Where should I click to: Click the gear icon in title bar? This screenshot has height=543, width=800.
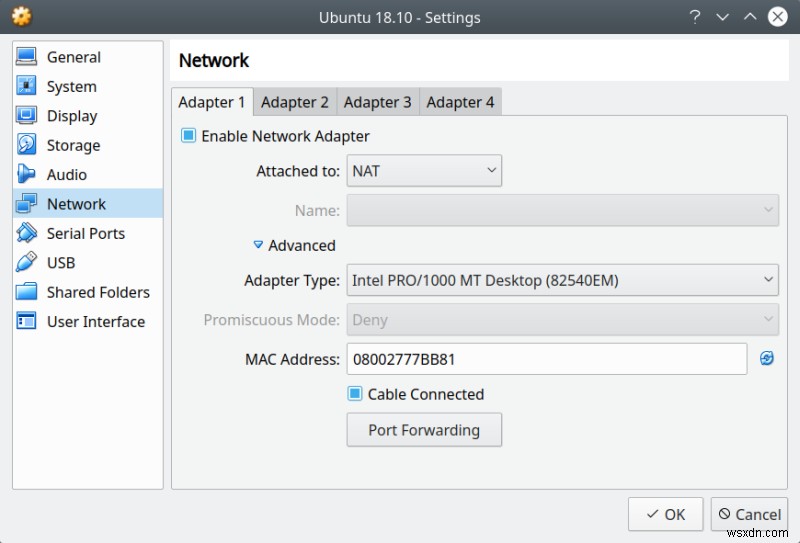coord(21,16)
